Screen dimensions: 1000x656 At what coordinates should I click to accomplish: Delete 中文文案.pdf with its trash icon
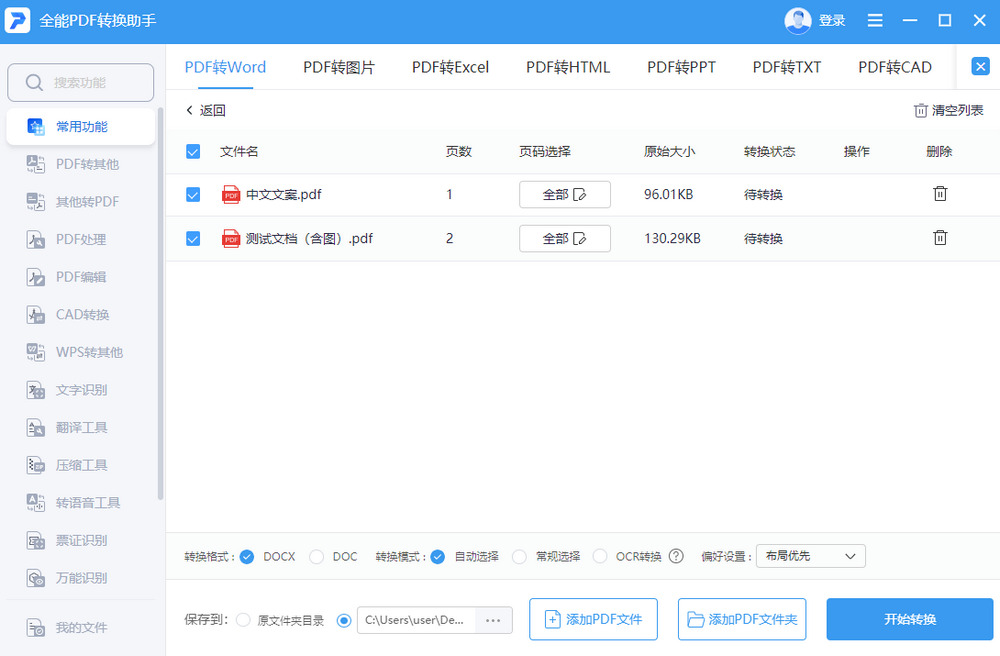coord(940,194)
